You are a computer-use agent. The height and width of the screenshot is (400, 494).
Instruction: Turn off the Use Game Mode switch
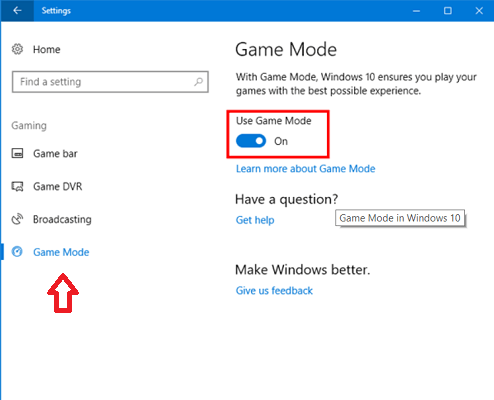point(251,141)
